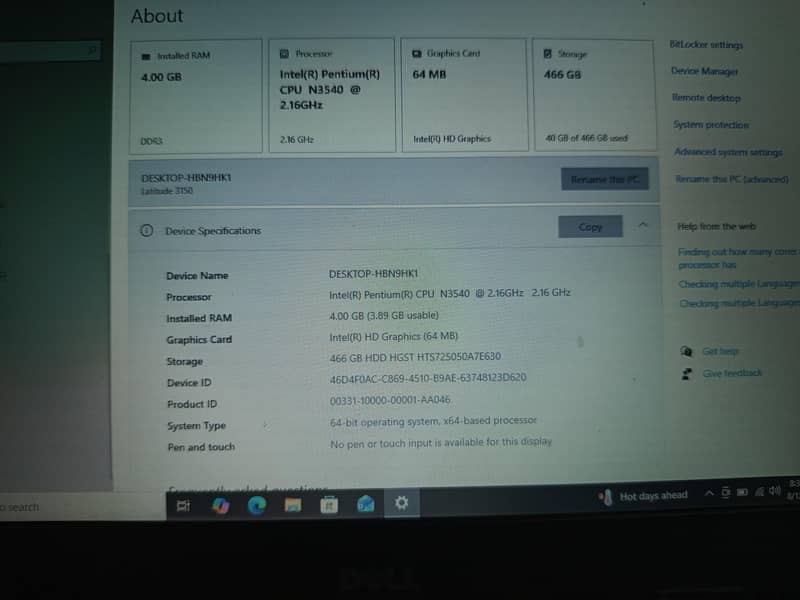Click 64-bit operating system text

433,421
